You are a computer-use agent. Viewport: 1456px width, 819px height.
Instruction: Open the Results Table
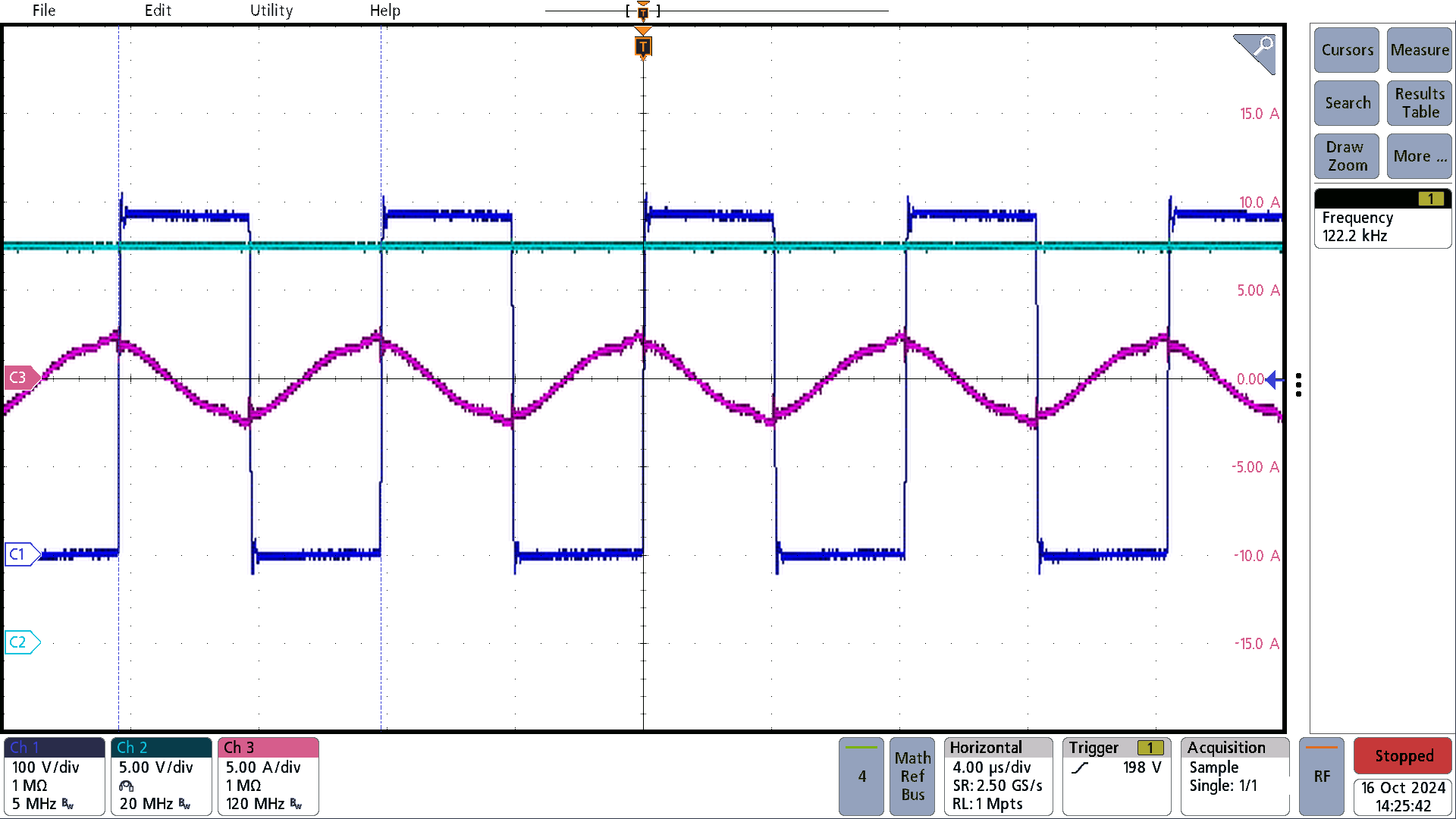(1419, 103)
